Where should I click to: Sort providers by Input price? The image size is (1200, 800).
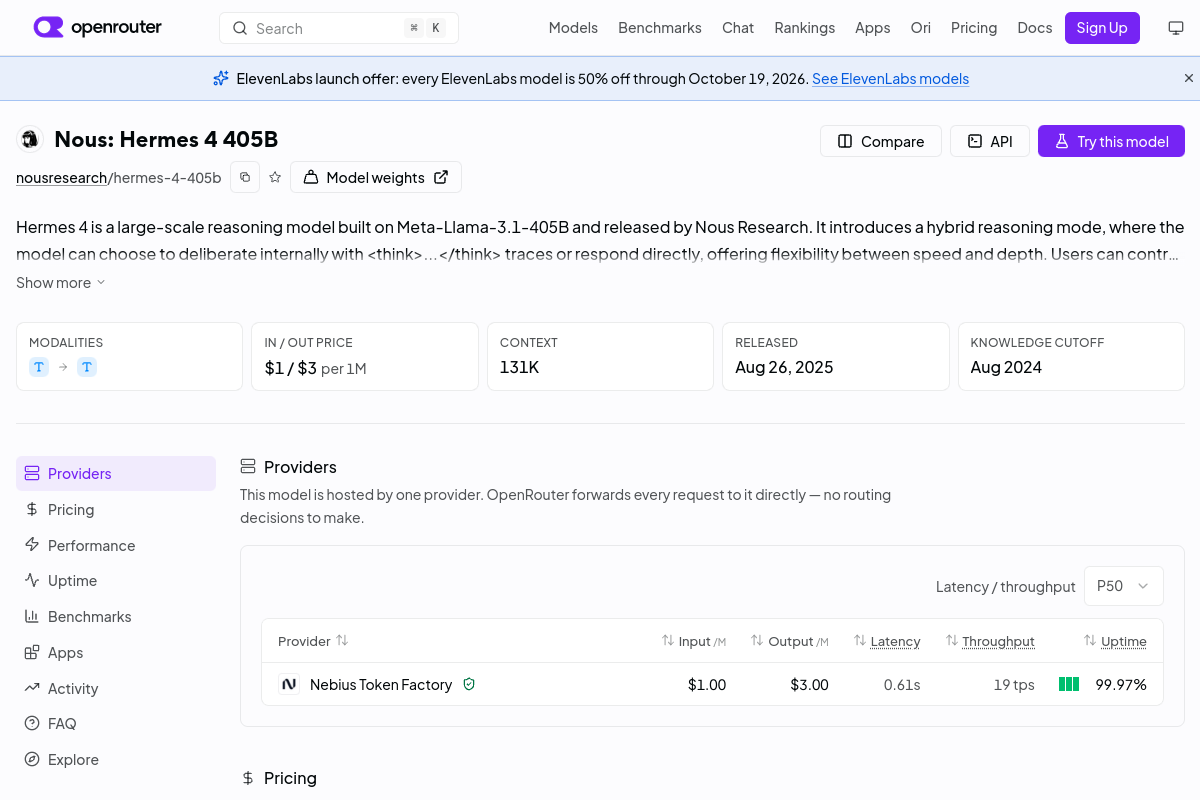694,641
